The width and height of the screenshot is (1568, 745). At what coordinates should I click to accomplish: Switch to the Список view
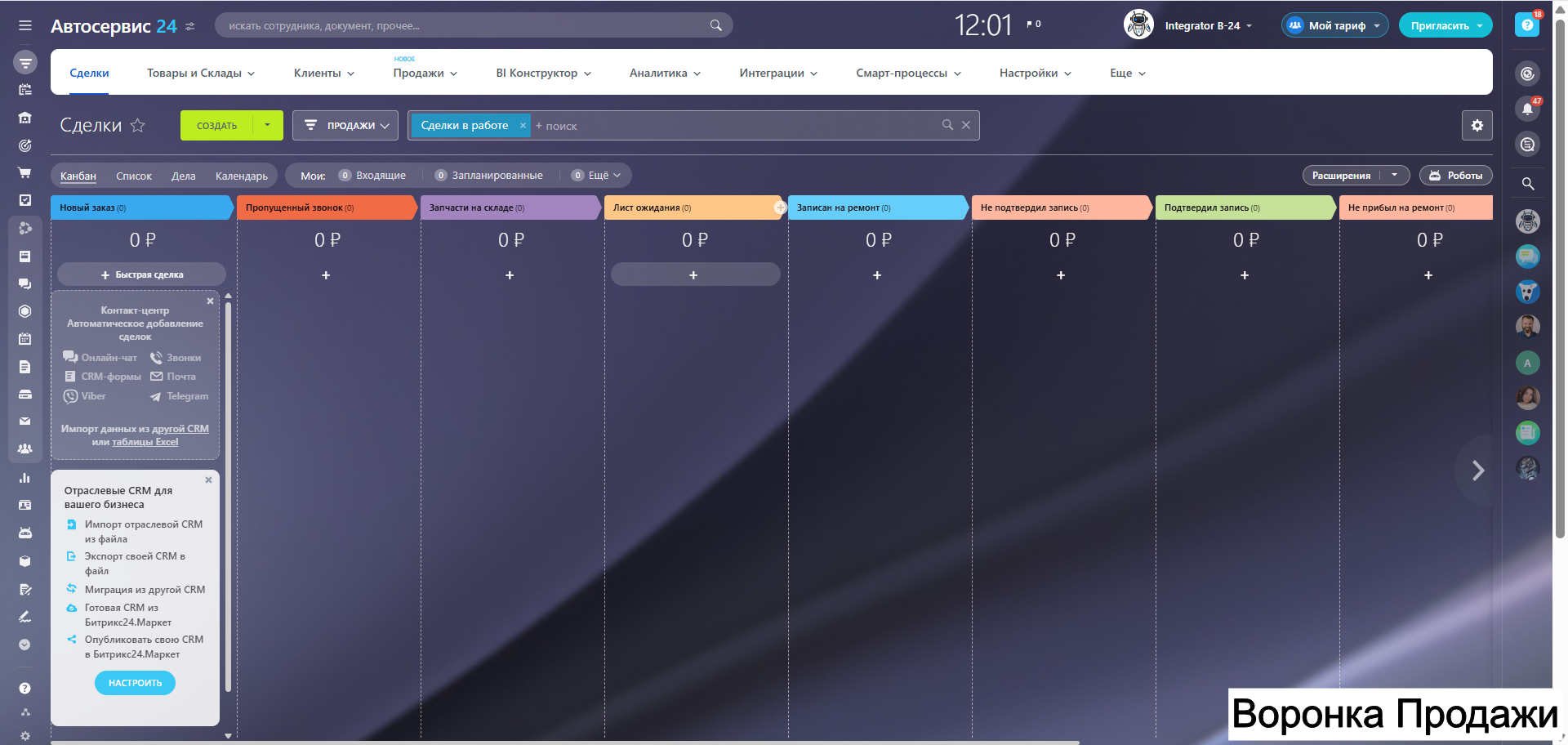click(x=134, y=176)
